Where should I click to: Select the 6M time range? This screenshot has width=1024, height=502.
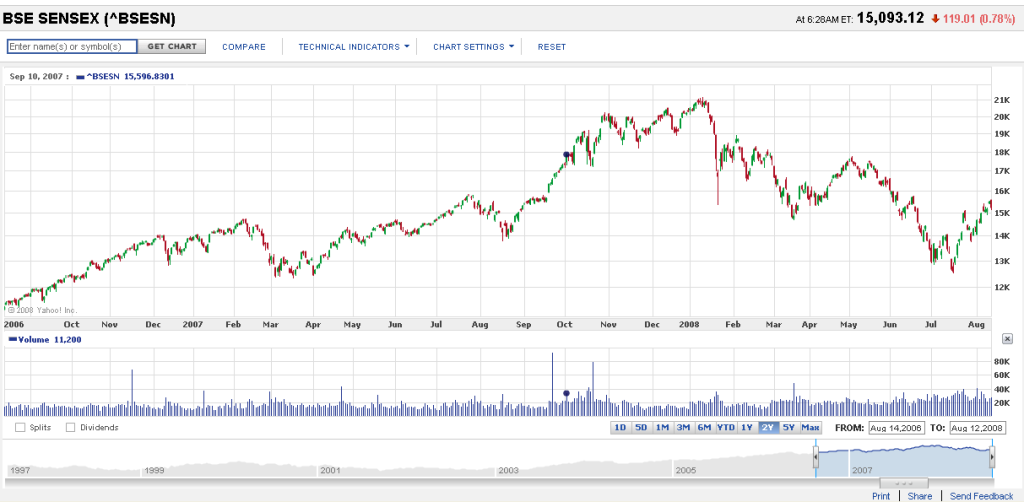pos(704,428)
